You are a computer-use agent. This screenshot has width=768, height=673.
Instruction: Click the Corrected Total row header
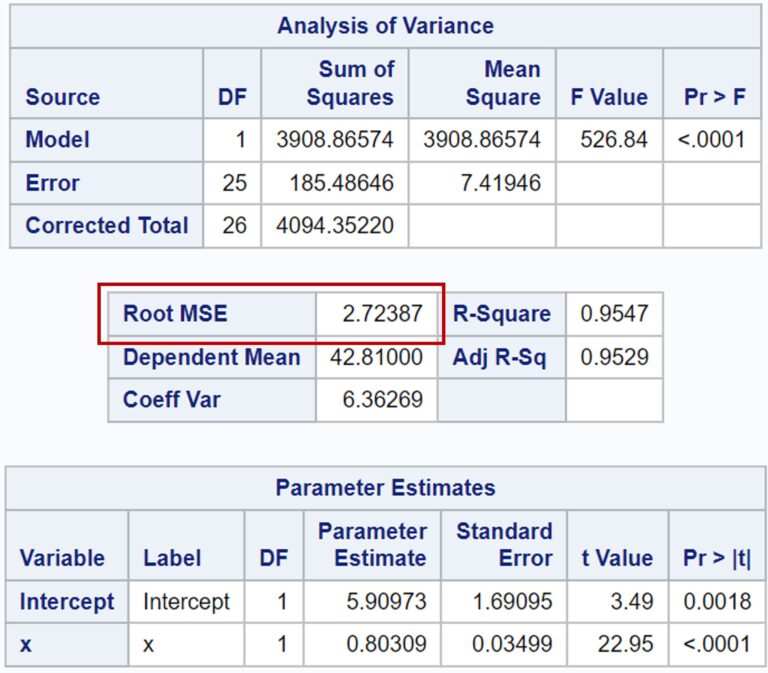click(x=106, y=226)
